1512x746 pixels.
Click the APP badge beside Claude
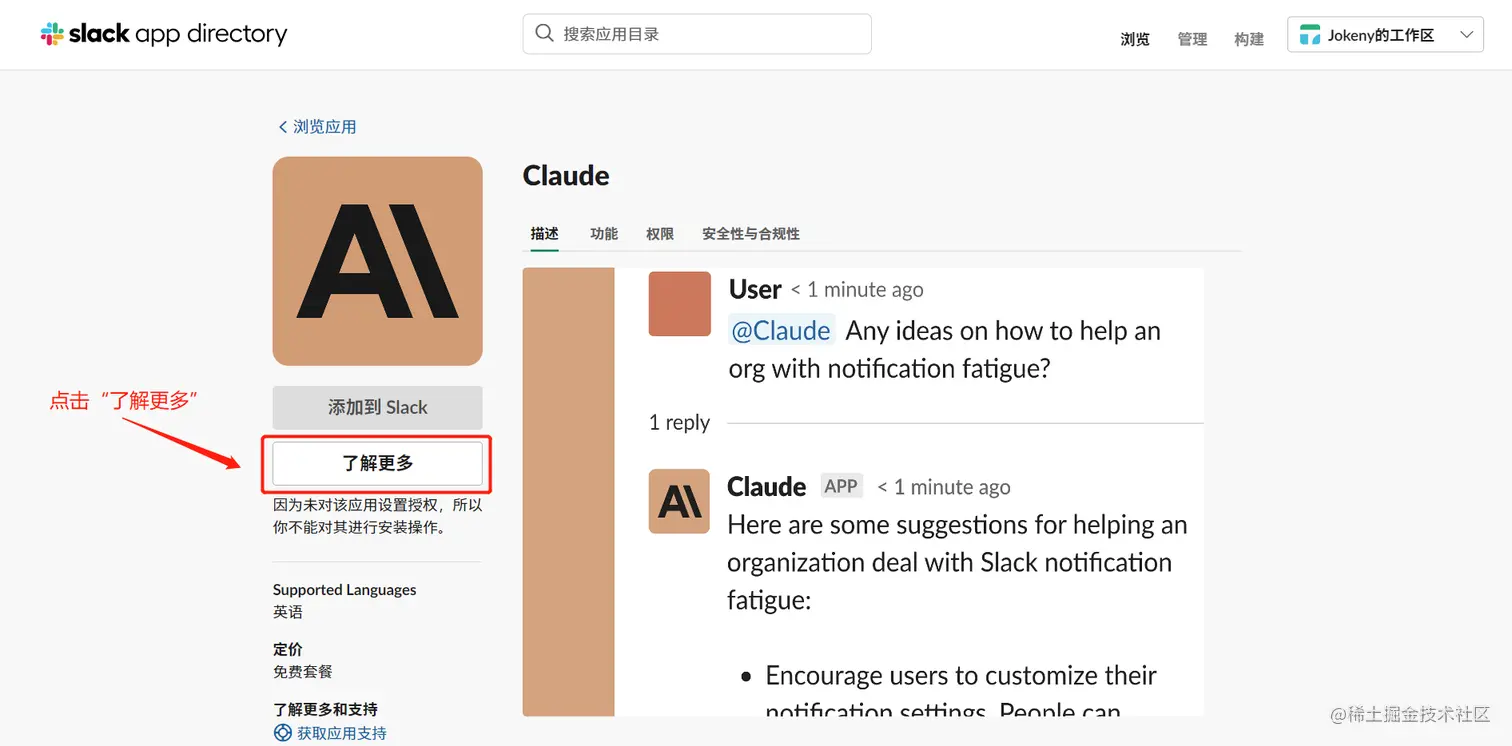point(841,486)
